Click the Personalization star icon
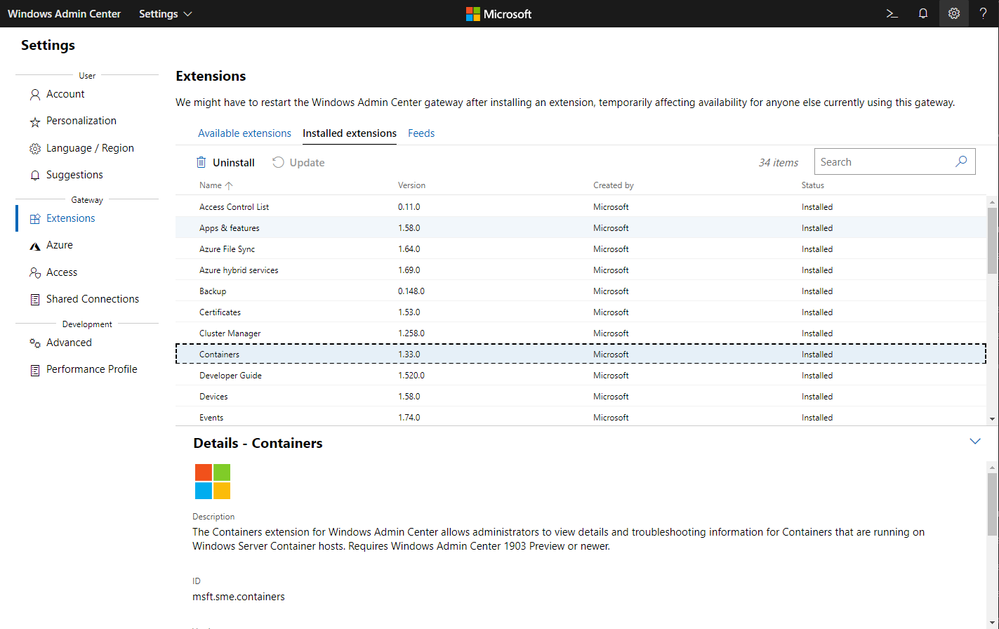This screenshot has width=999, height=629. pyautogui.click(x=35, y=121)
